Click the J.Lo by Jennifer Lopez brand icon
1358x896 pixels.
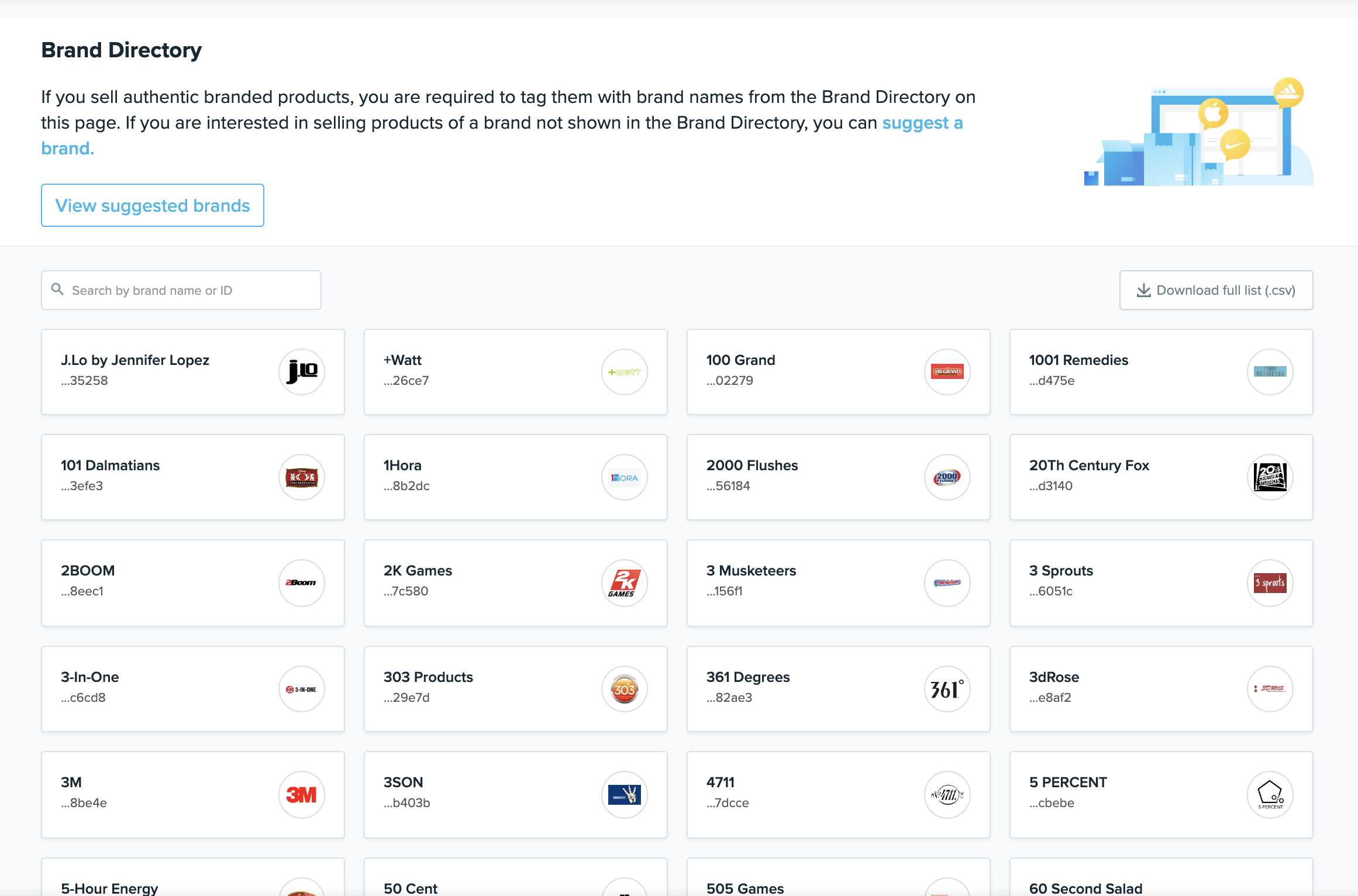pyautogui.click(x=301, y=371)
